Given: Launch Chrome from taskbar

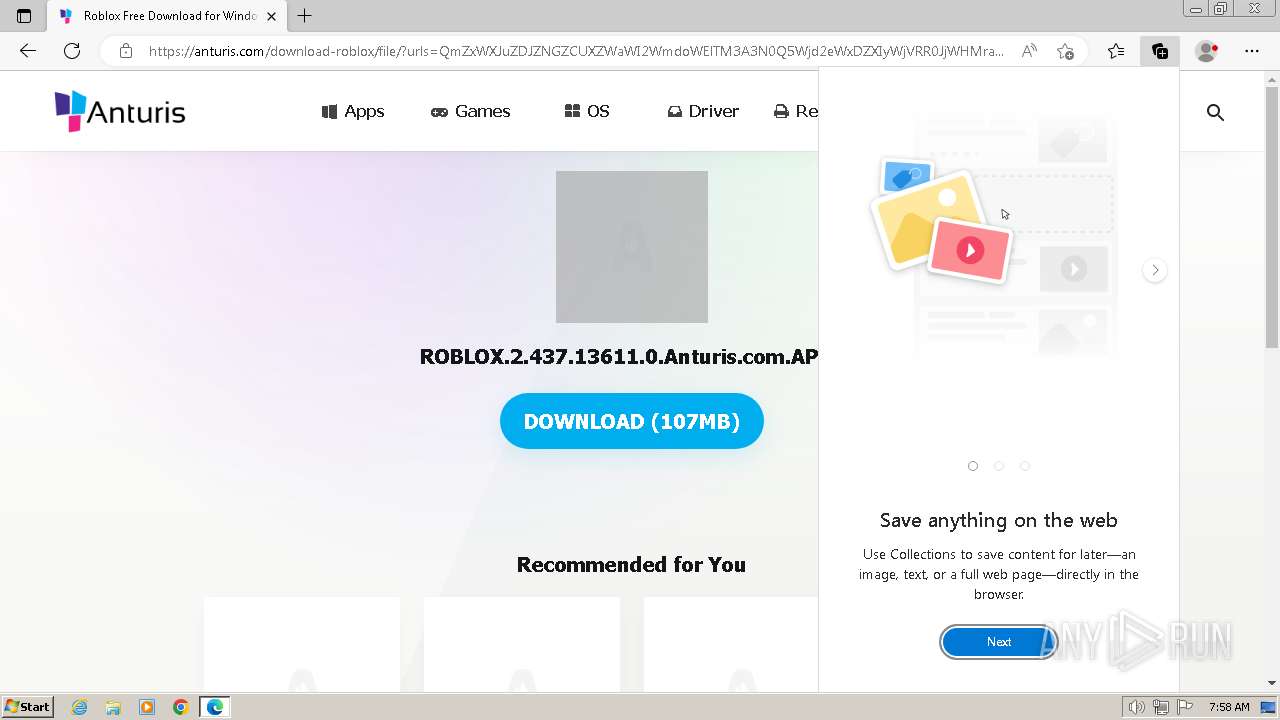Looking at the screenshot, I should pos(180,707).
